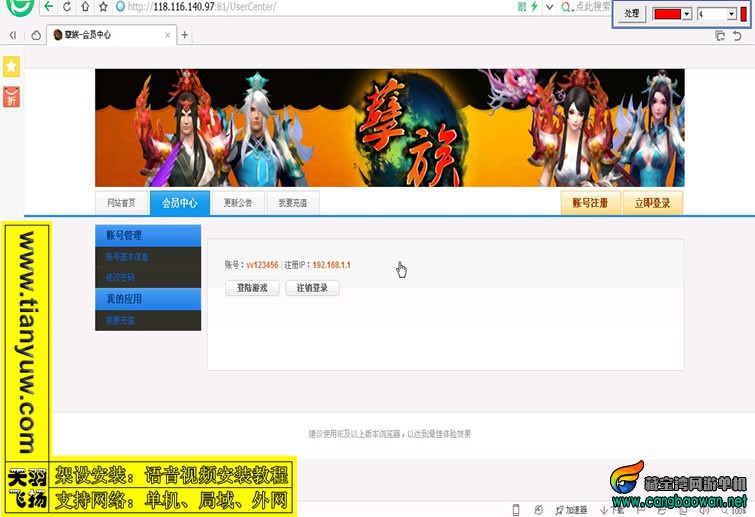The height and width of the screenshot is (517, 755).
Task: Click the 加速器 accelerator status bar item
Action: 572,510
